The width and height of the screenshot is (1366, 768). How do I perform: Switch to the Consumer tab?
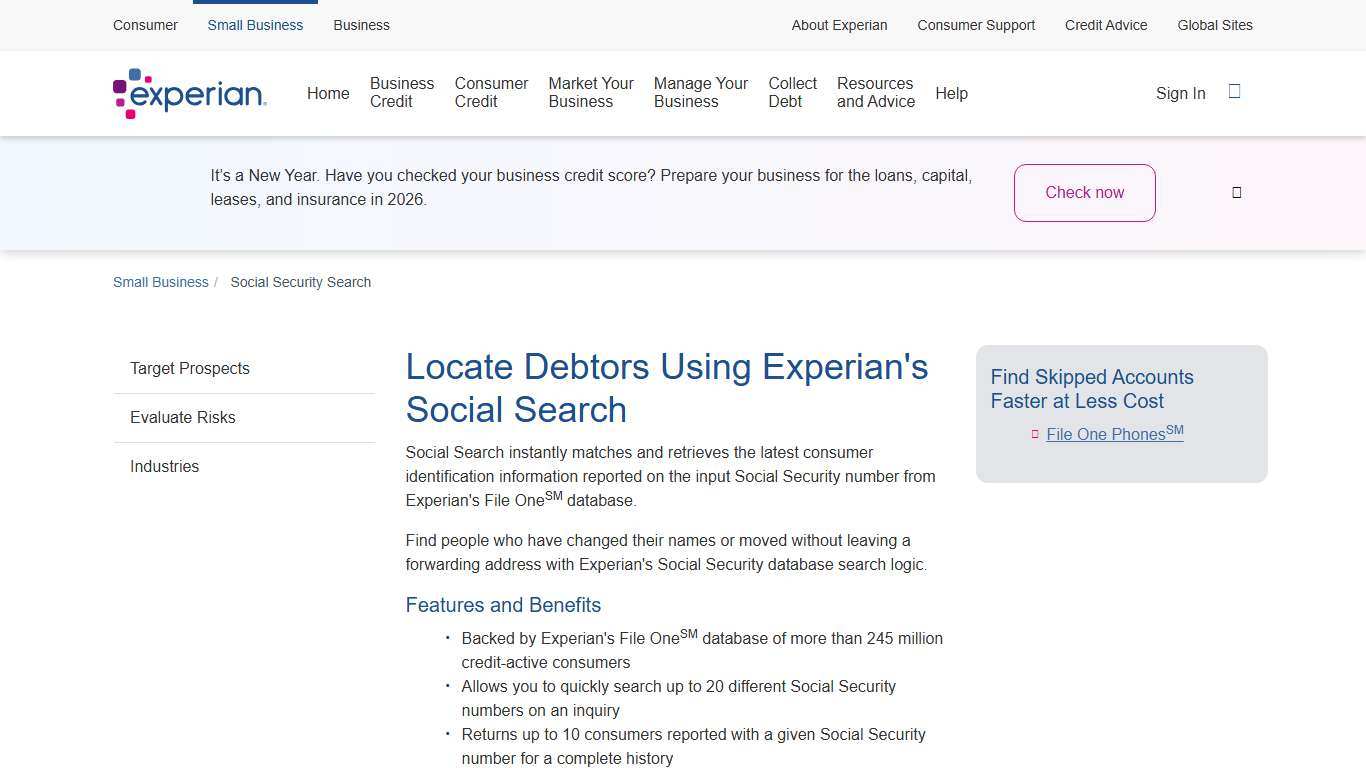click(x=145, y=25)
